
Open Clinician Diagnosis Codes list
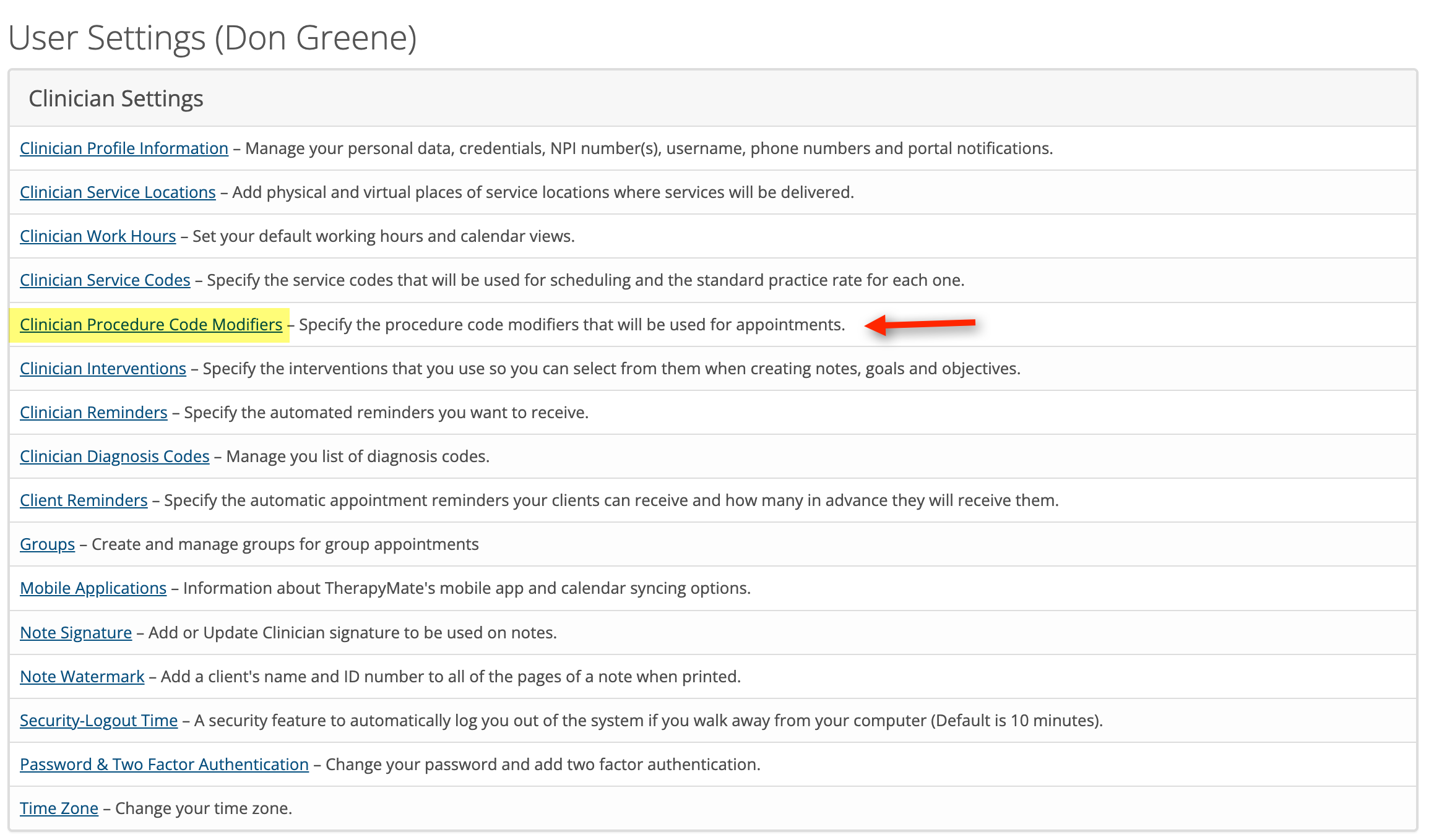(x=114, y=456)
